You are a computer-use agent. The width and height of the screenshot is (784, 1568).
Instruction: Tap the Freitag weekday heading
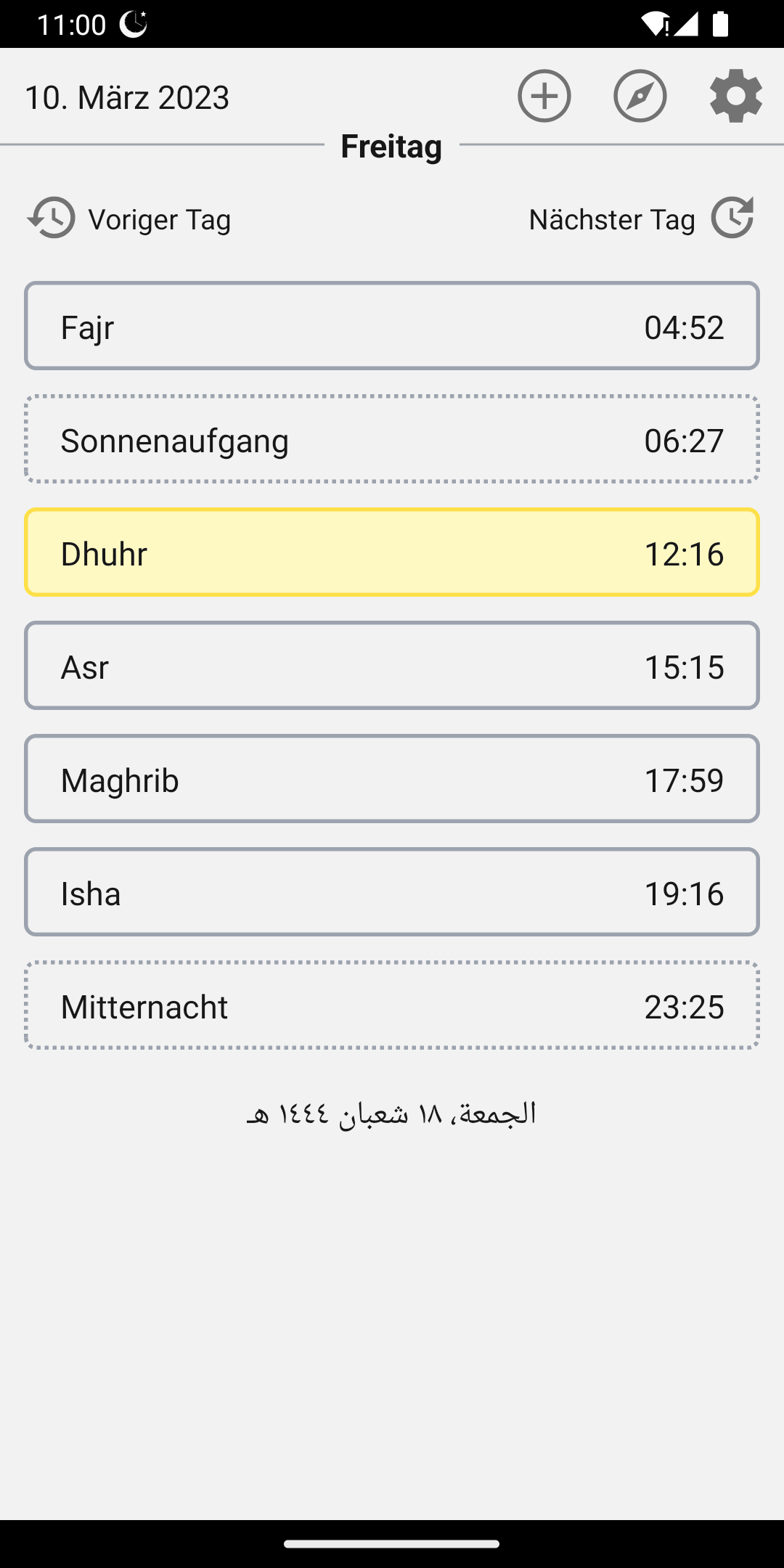(391, 146)
